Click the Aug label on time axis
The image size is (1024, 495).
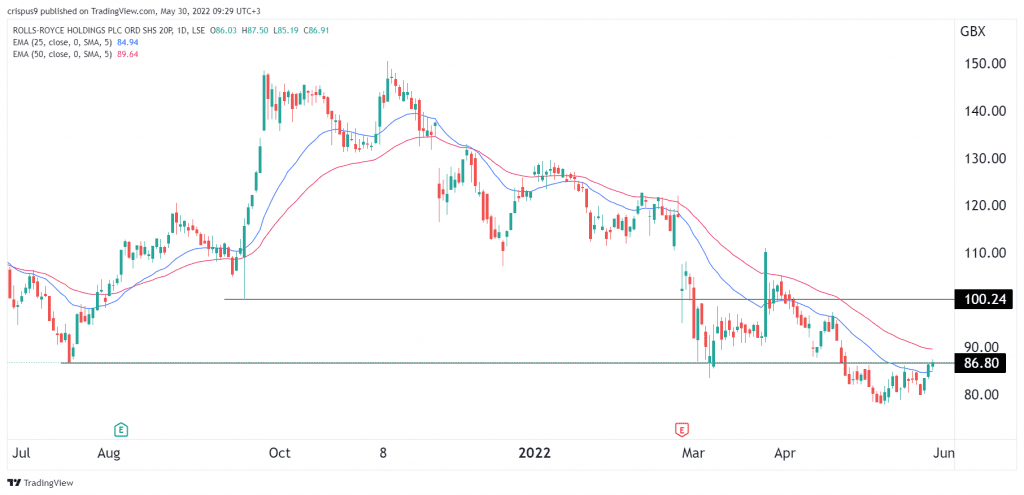[x=109, y=453]
